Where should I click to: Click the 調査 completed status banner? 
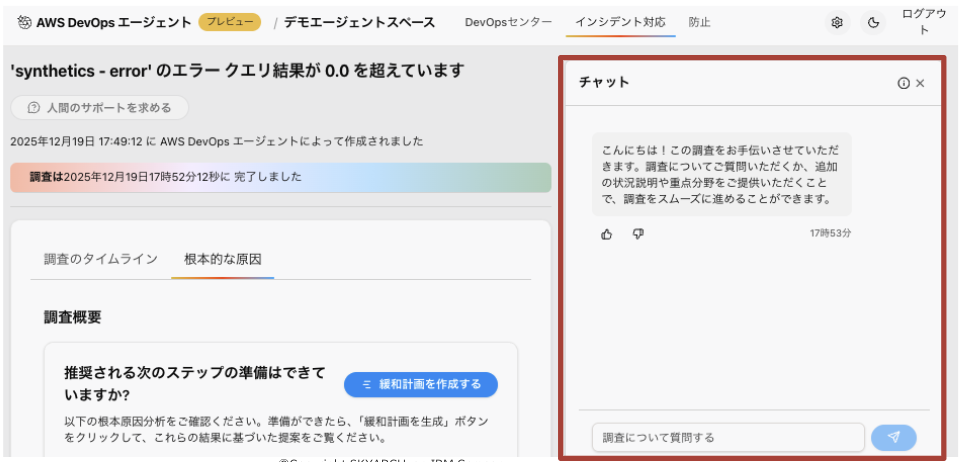click(280, 177)
